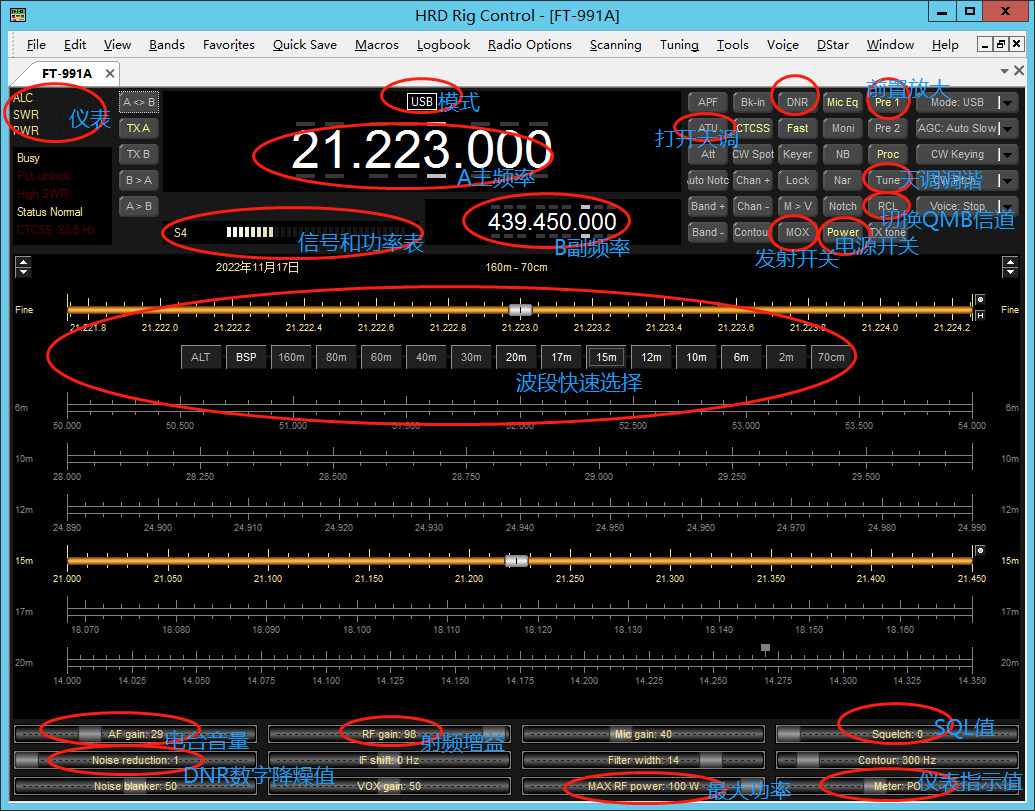Viewport: 1035px width, 811px height.
Task: Click the BSP band button
Action: (246, 357)
